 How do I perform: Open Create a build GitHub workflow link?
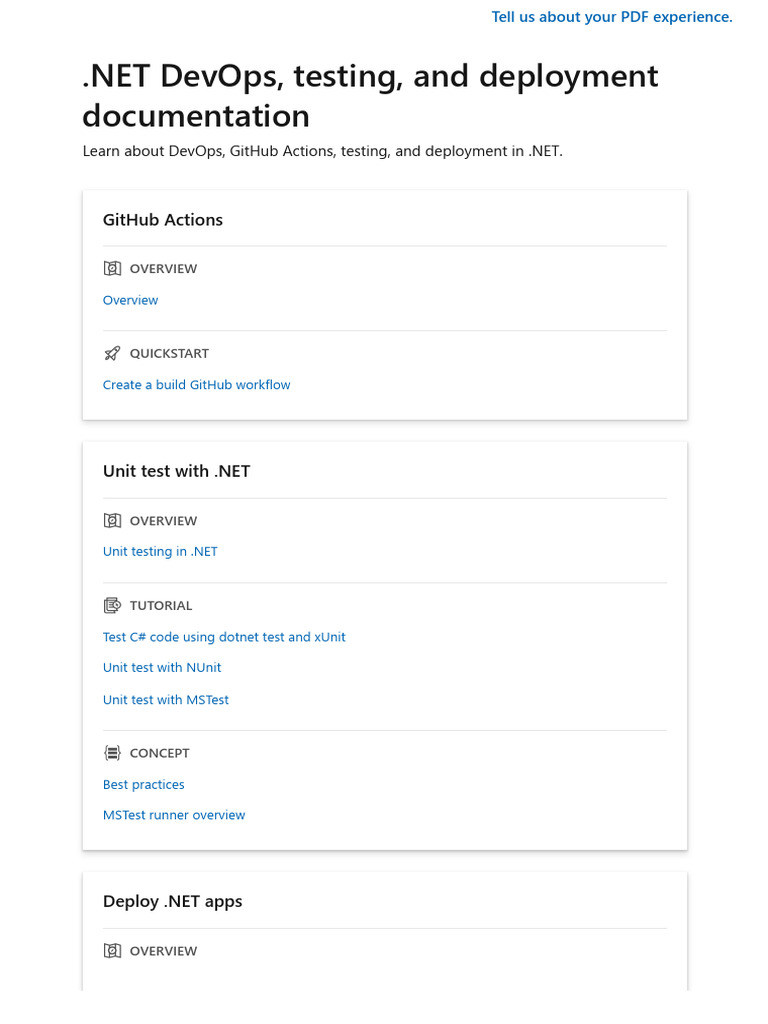click(x=196, y=385)
